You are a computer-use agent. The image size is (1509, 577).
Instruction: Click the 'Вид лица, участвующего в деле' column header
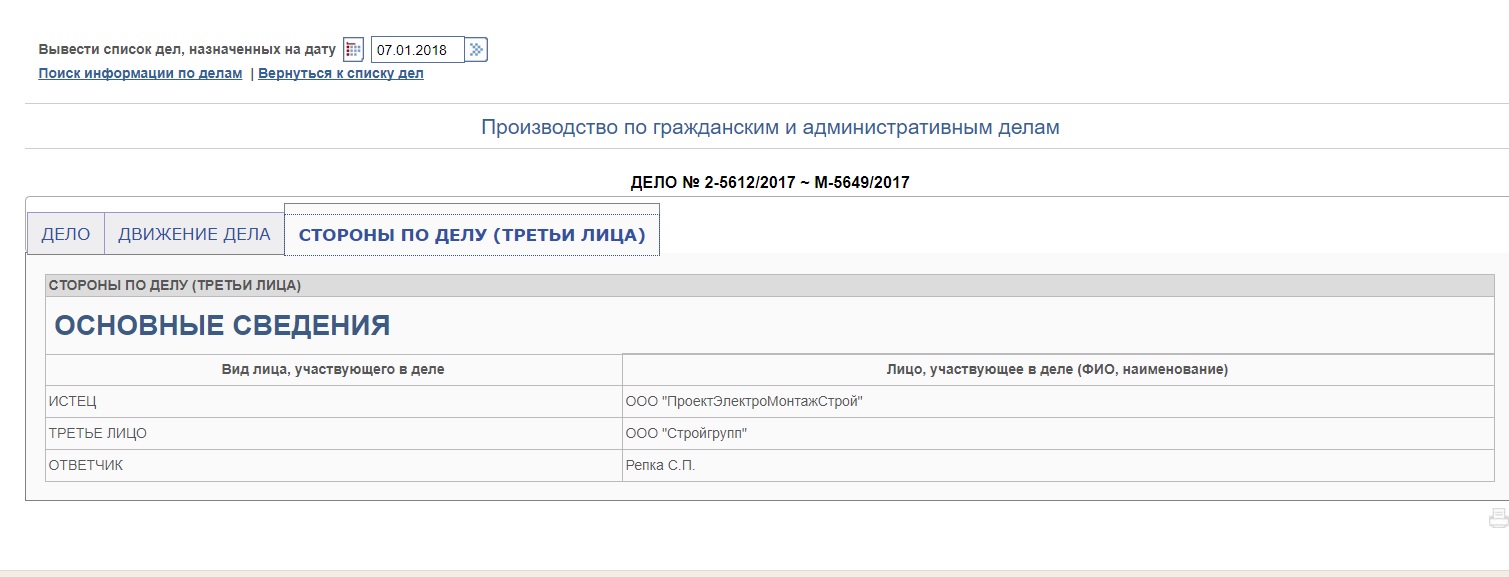(333, 370)
